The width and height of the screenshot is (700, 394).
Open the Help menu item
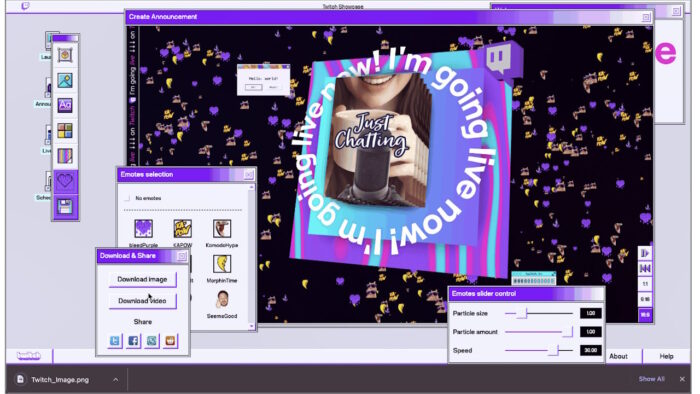(666, 356)
